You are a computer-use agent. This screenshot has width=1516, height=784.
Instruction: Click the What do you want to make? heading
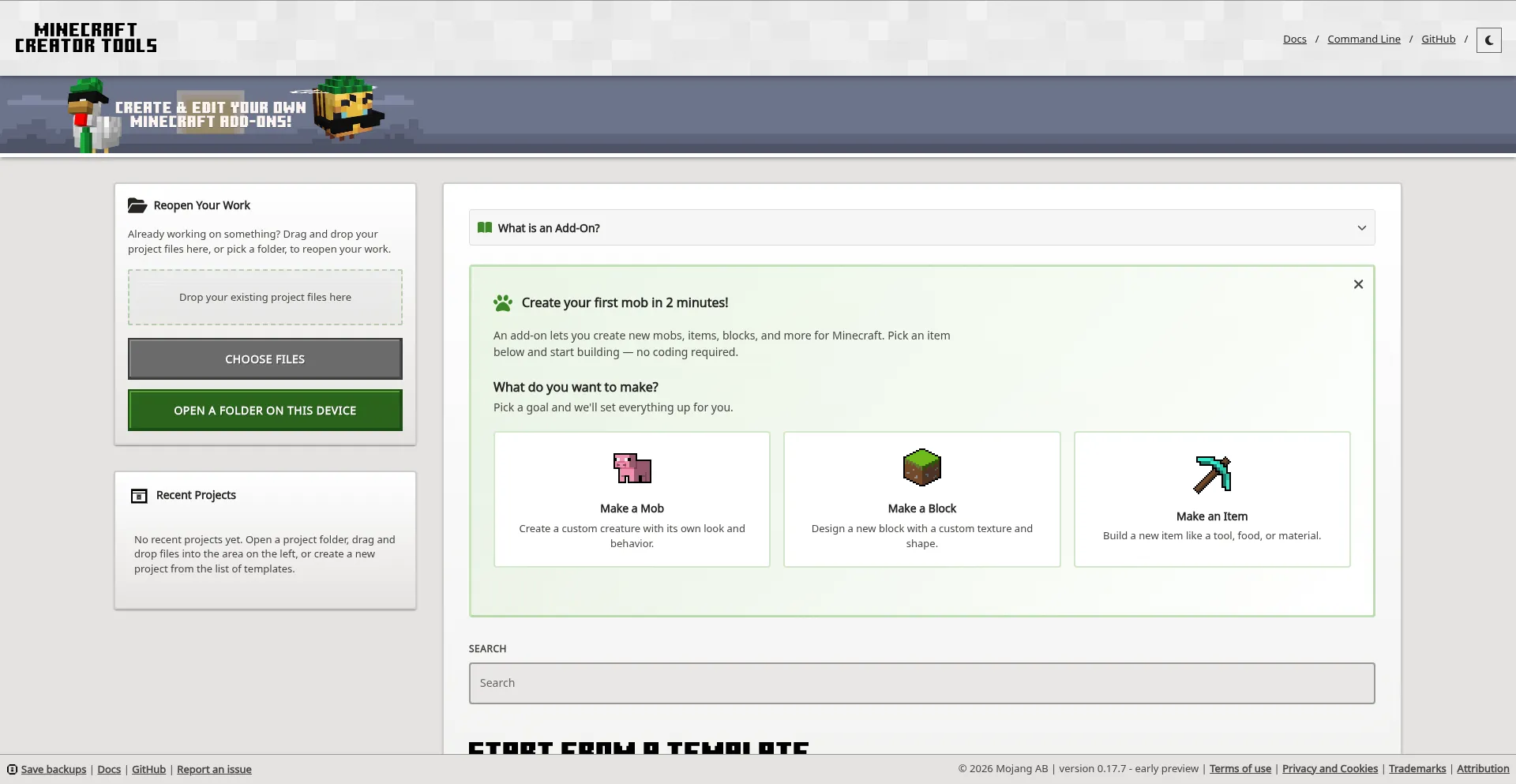pyautogui.click(x=576, y=387)
